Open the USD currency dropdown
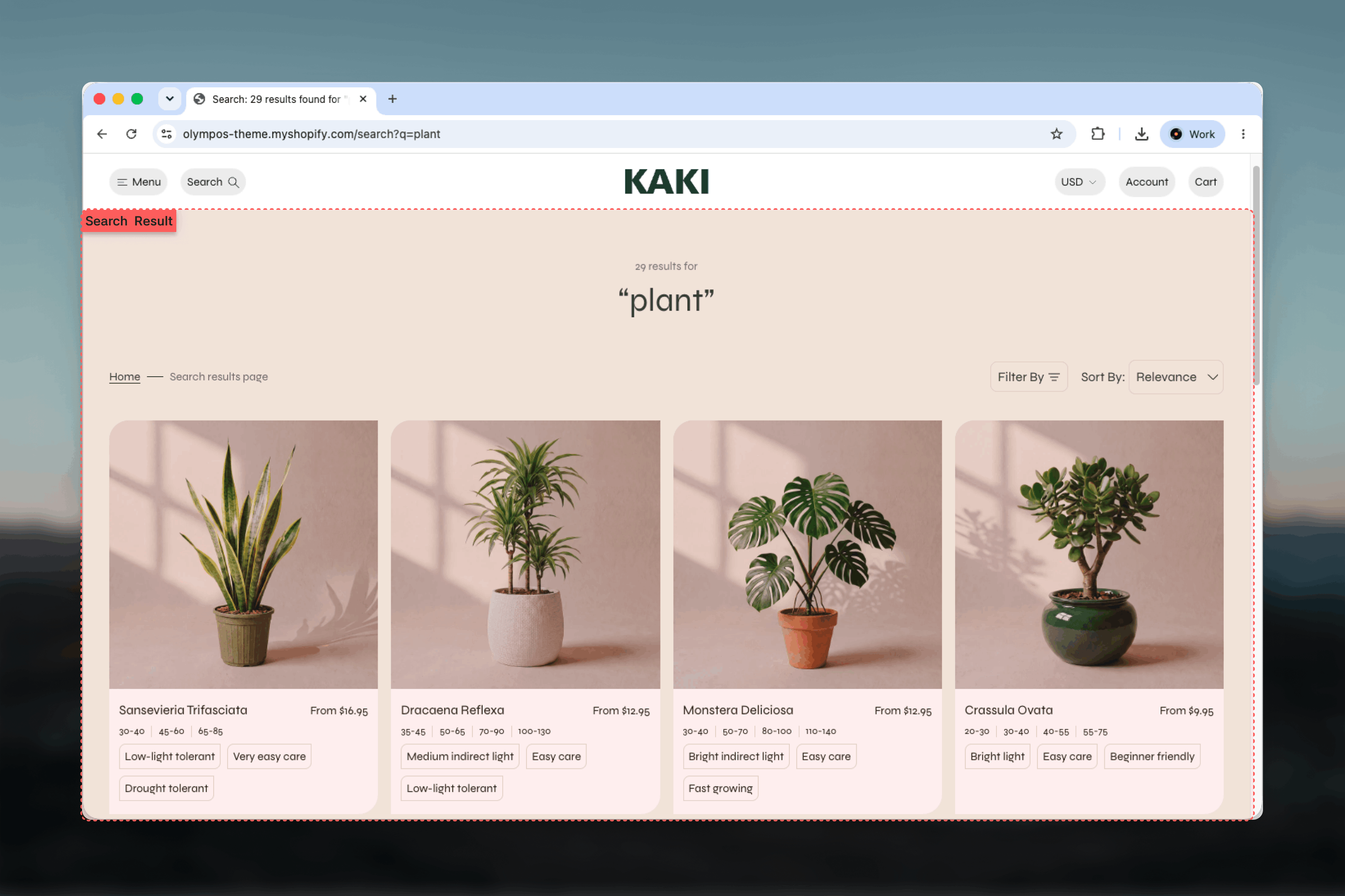This screenshot has height=896, width=1345. pyautogui.click(x=1079, y=182)
